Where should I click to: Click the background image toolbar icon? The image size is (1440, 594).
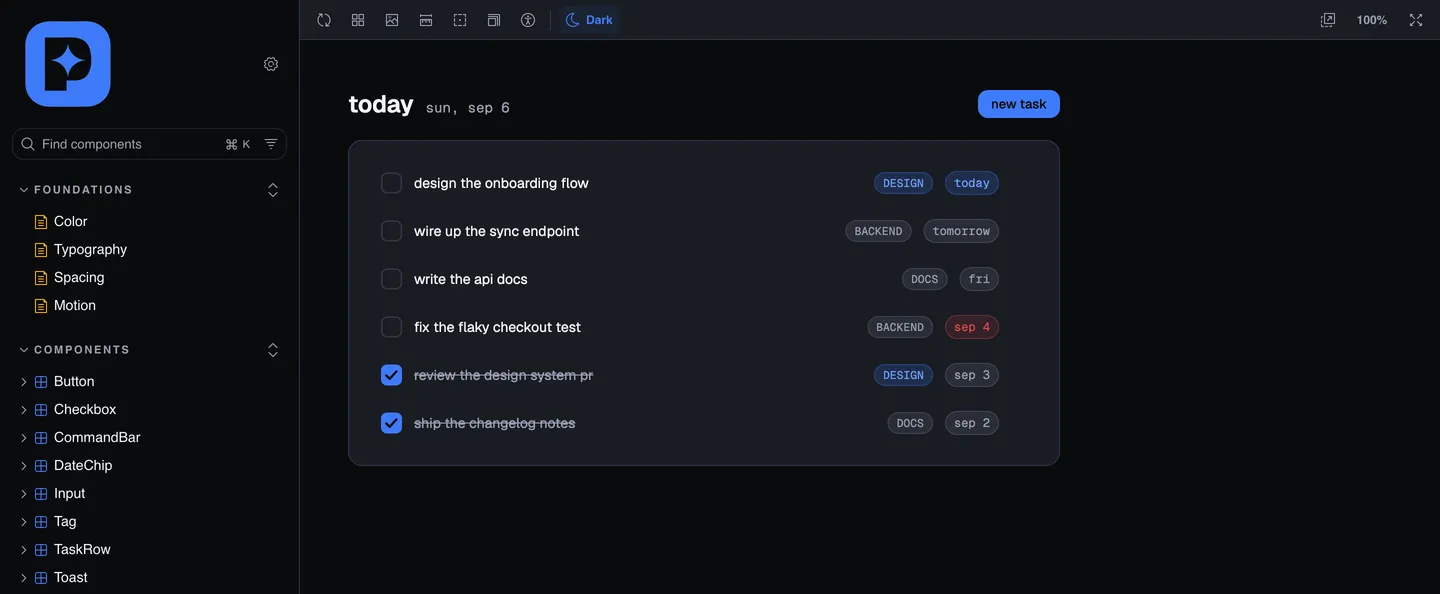[x=392, y=20]
